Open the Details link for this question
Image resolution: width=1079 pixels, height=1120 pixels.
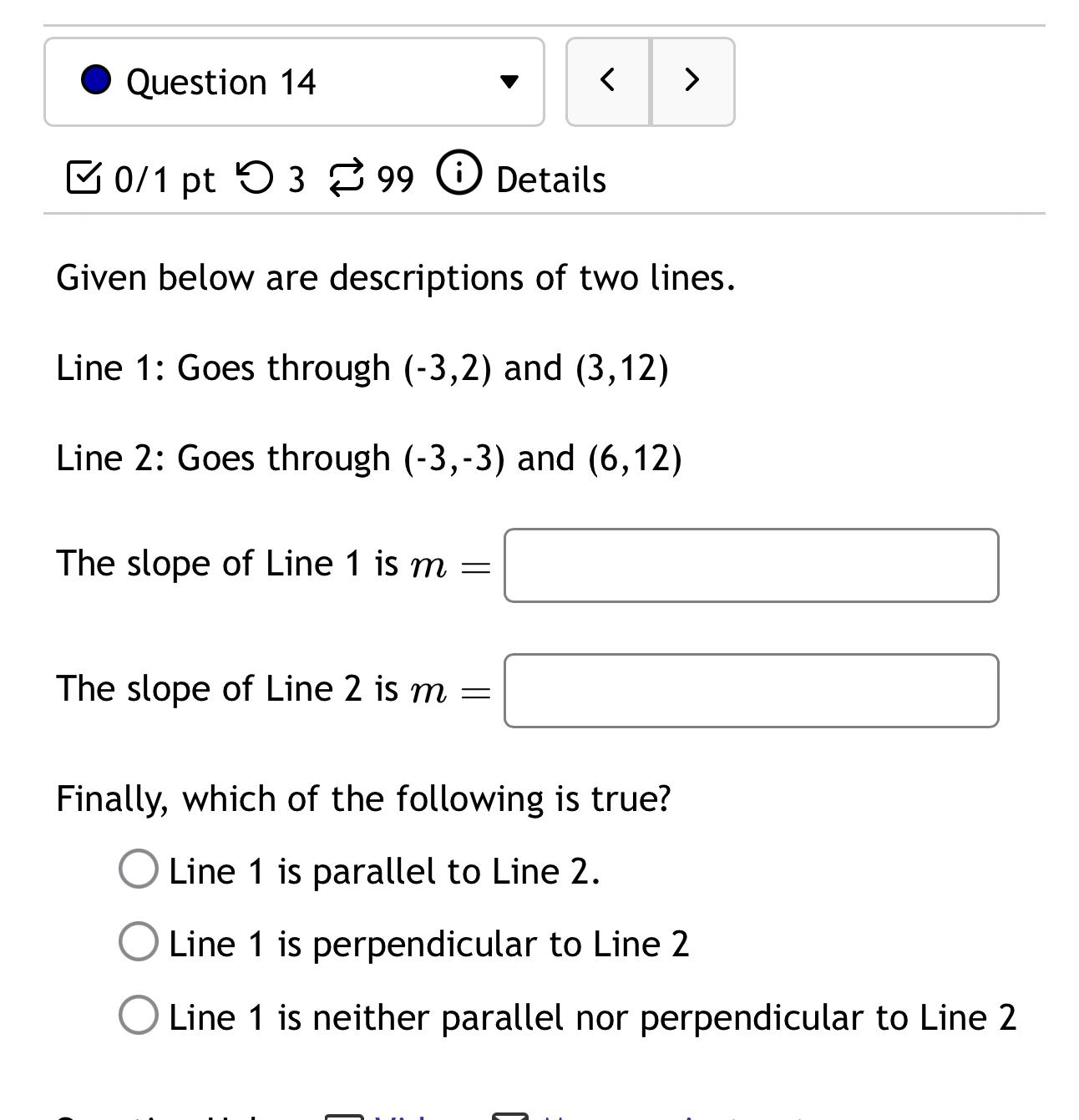pos(550,178)
